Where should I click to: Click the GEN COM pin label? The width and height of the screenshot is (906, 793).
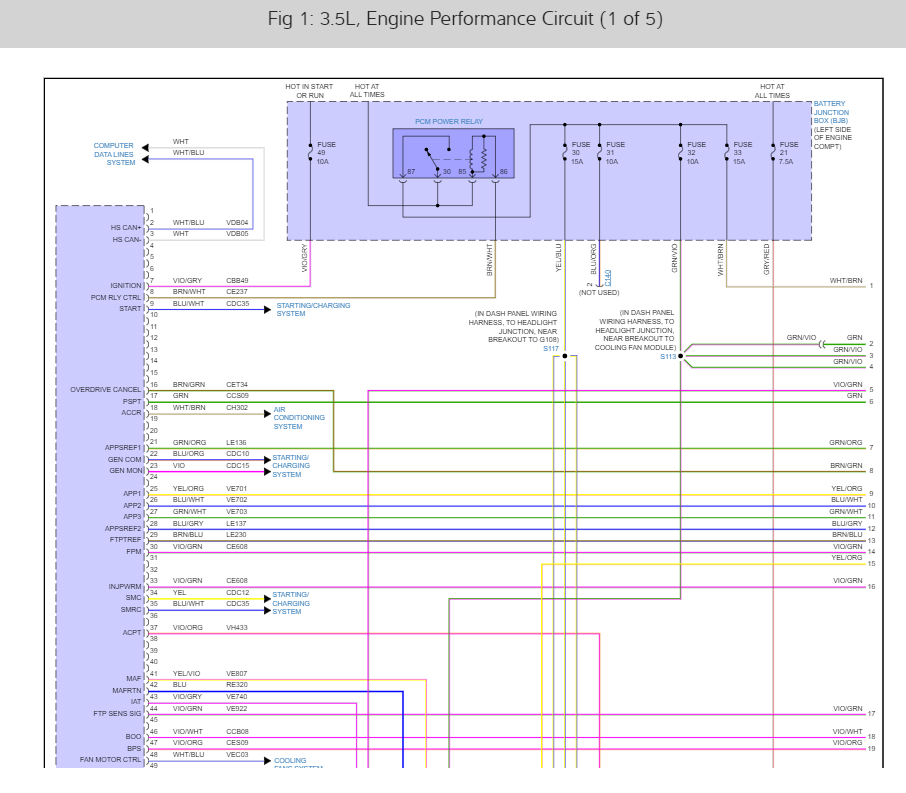click(124, 460)
